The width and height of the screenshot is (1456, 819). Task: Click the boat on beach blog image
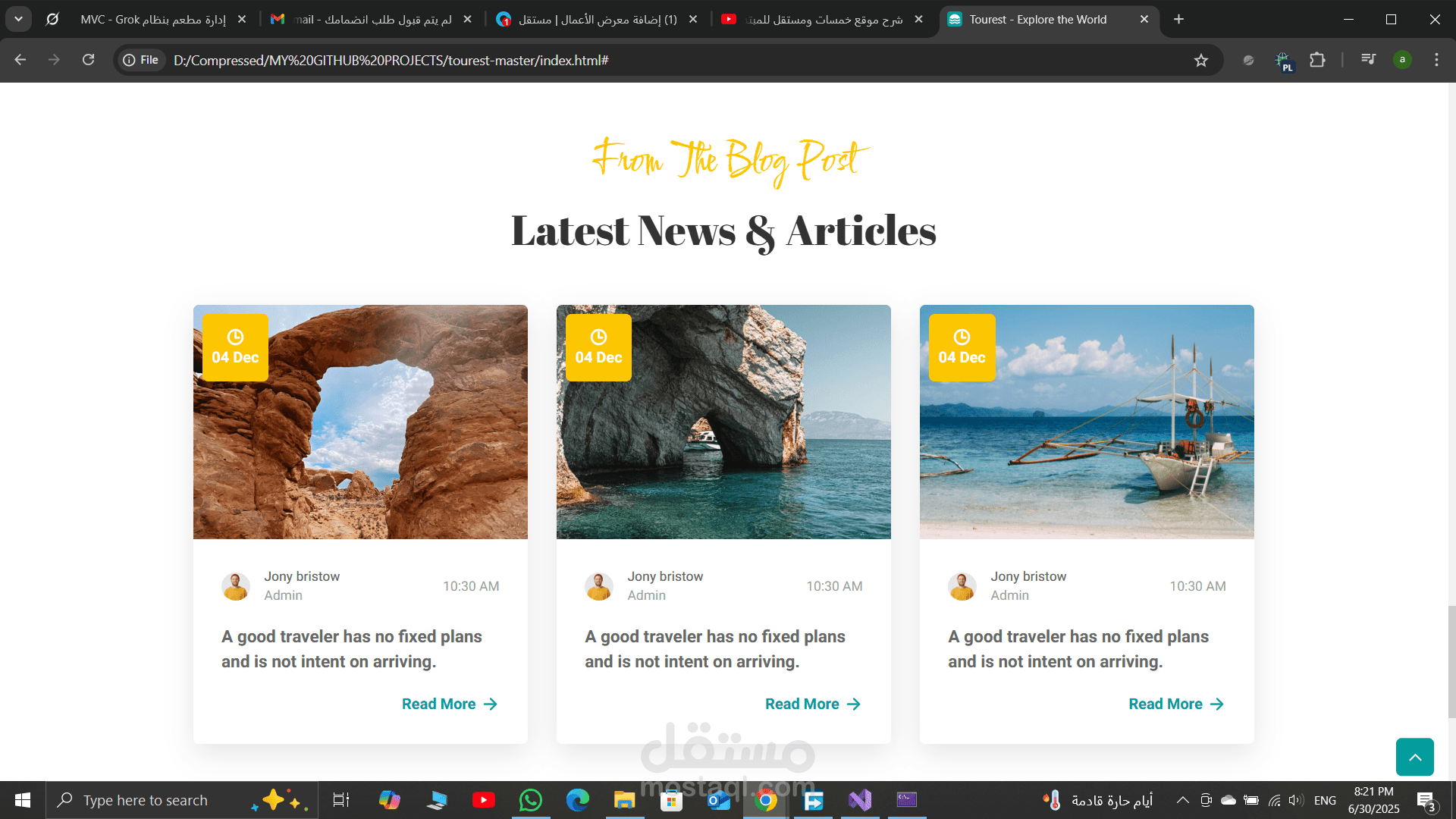(x=1087, y=422)
